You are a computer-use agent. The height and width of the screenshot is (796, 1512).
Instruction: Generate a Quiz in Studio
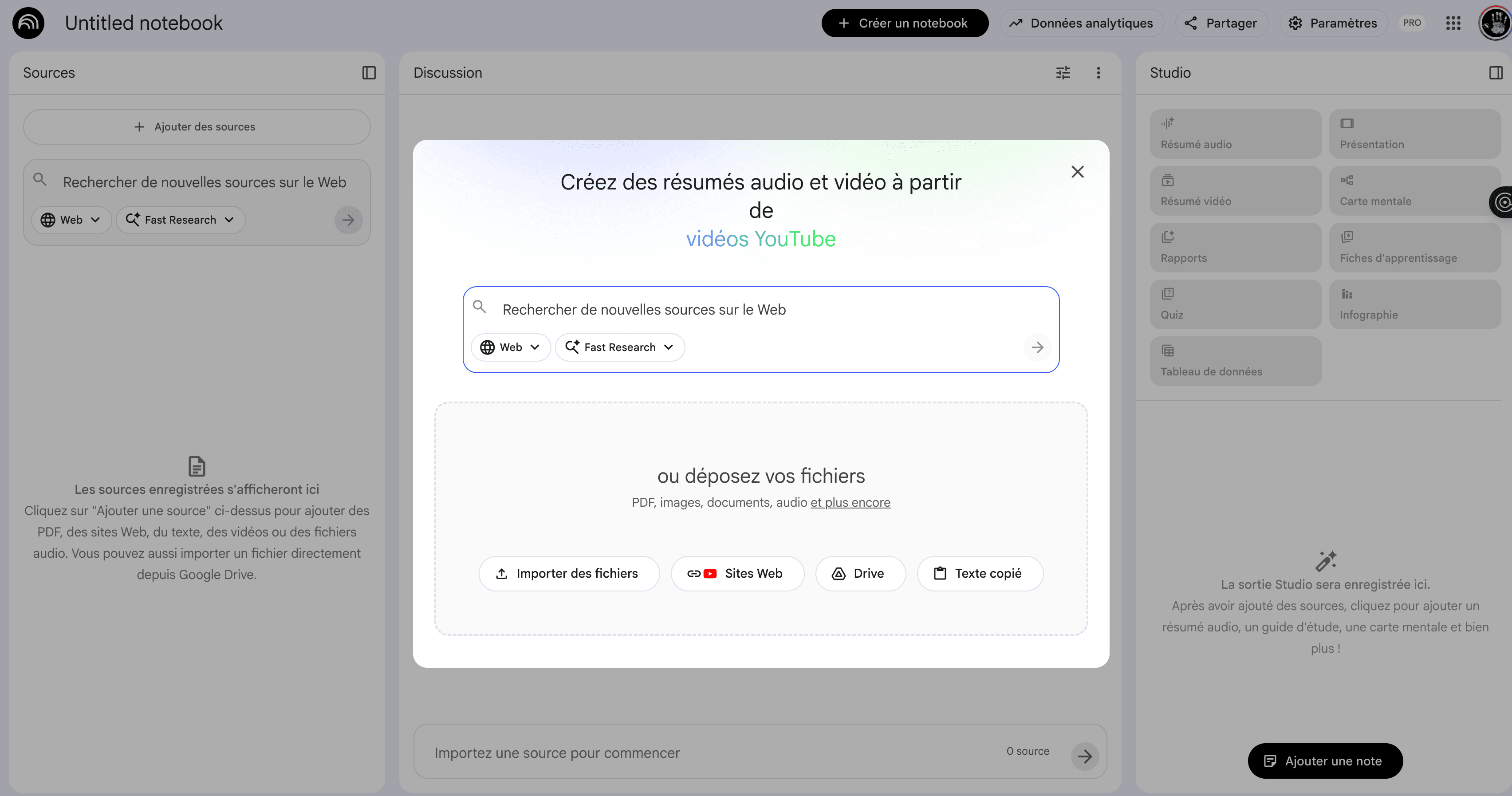click(1235, 303)
